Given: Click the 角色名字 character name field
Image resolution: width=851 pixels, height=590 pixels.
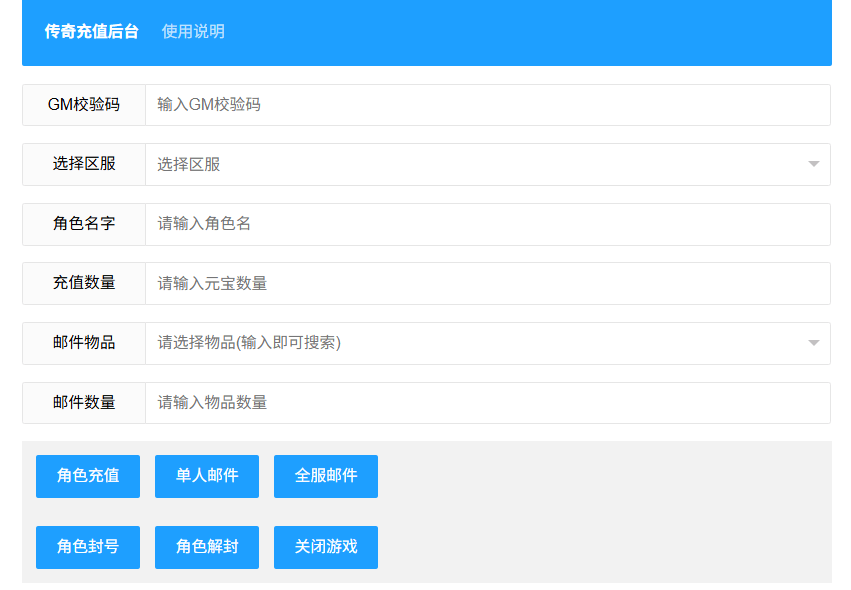Looking at the screenshot, I should [x=450, y=224].
